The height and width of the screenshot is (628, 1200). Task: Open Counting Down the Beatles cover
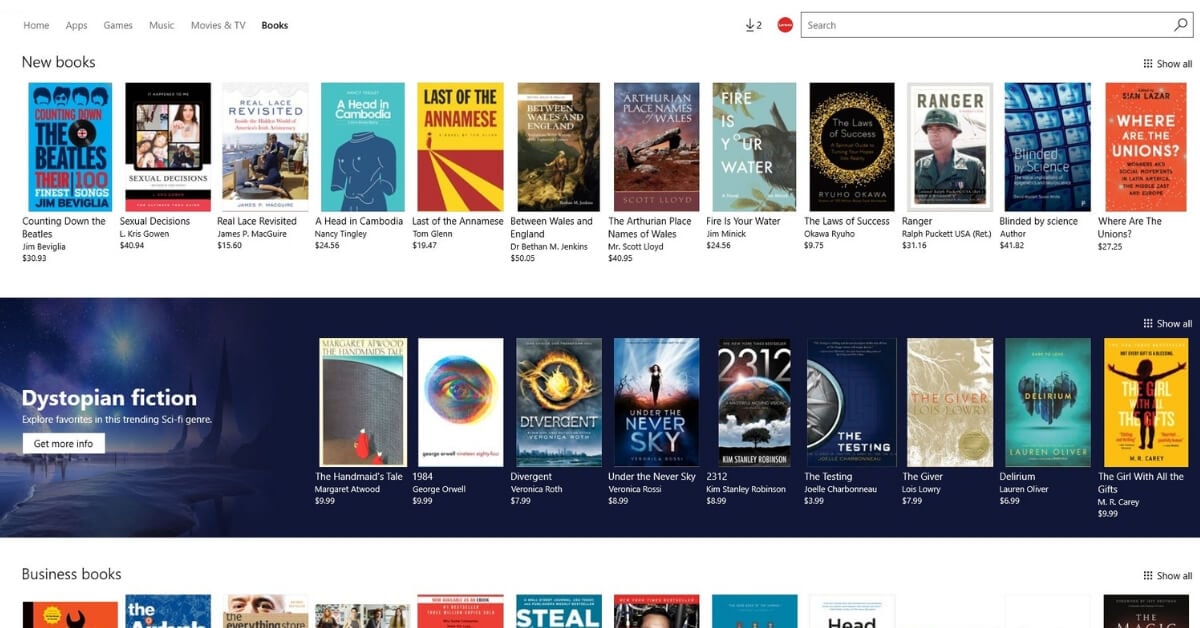pos(70,147)
